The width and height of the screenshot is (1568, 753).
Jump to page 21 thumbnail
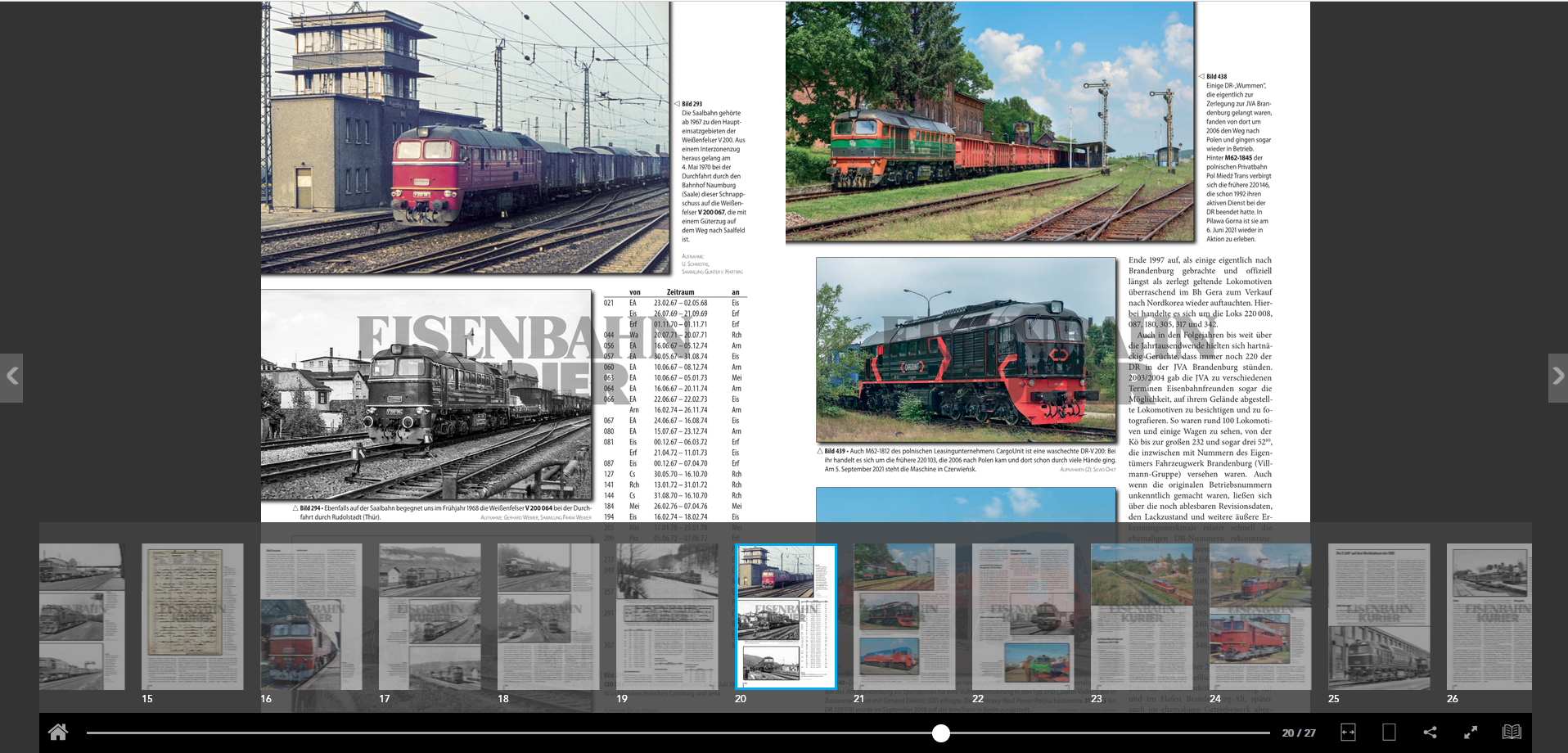tap(904, 616)
